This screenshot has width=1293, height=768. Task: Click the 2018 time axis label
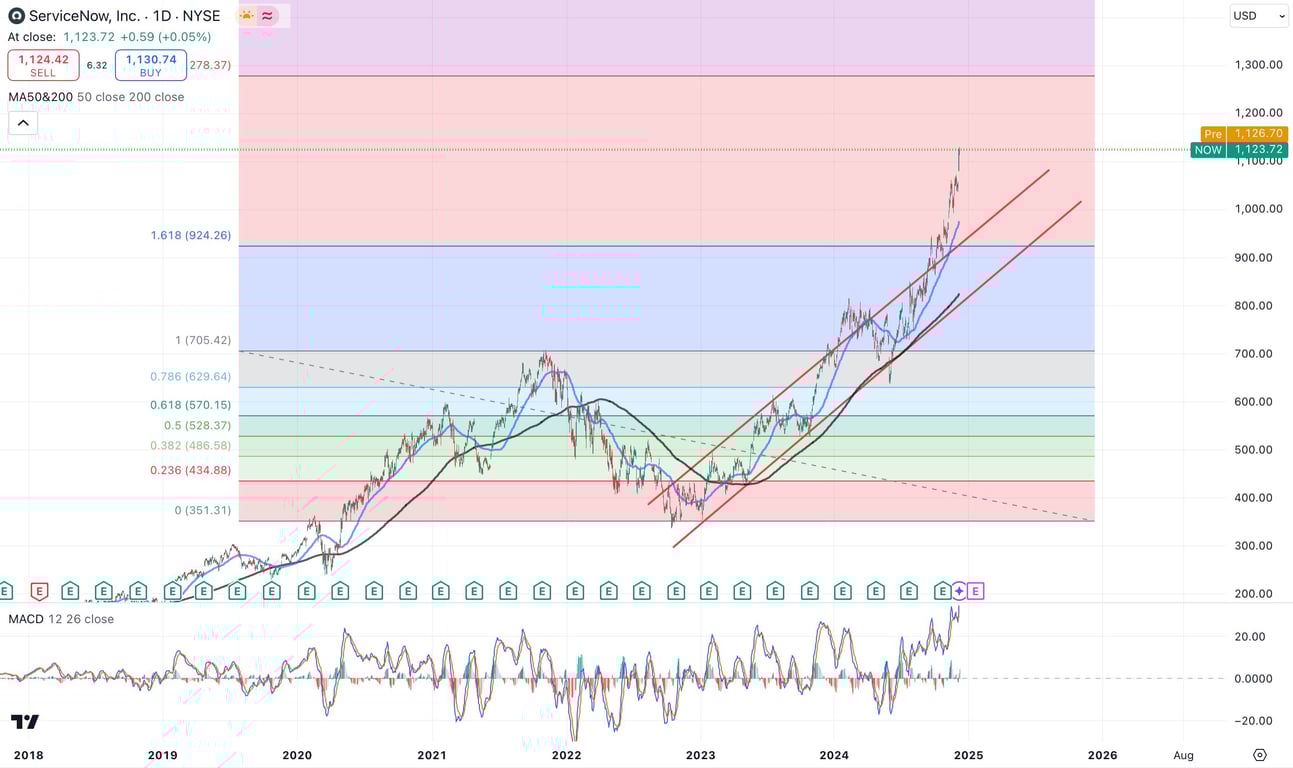(x=29, y=755)
